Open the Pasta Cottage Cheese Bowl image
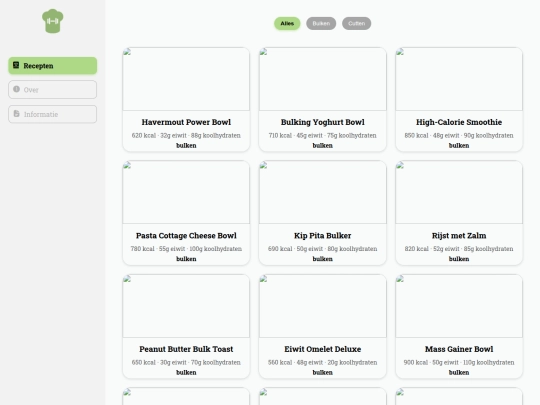 (x=186, y=193)
